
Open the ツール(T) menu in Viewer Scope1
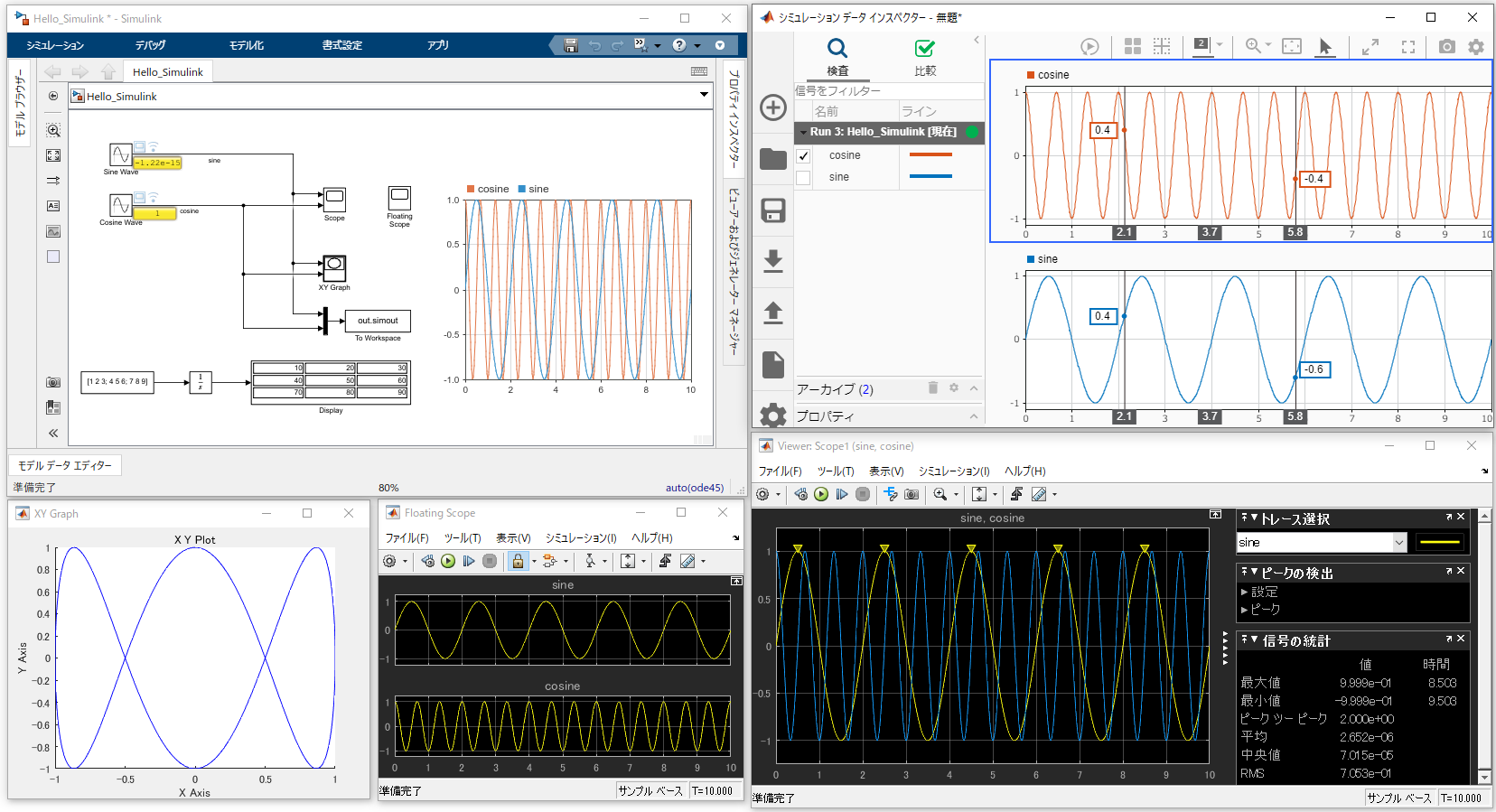[835, 471]
